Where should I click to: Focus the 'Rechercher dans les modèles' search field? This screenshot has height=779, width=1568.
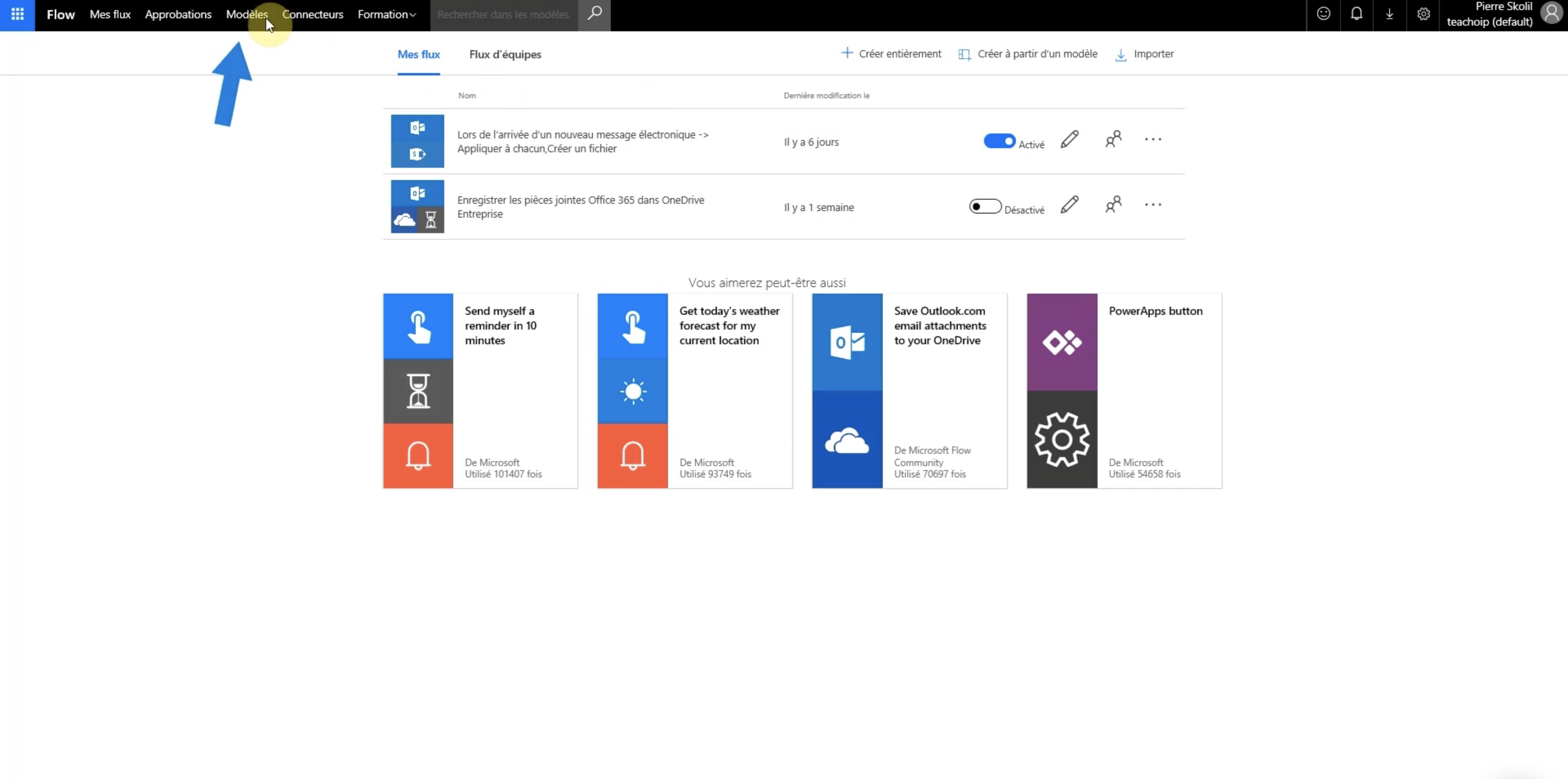click(504, 14)
